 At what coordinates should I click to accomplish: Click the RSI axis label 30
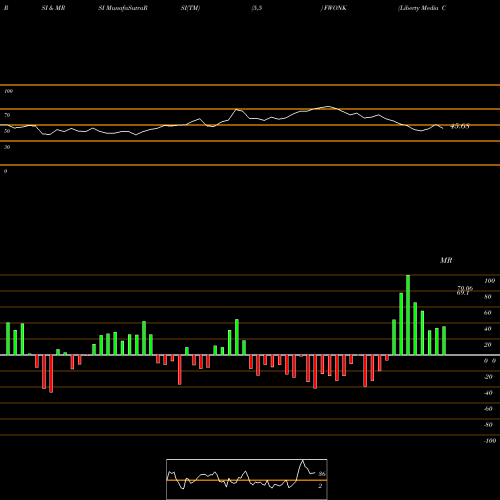tap(7, 147)
